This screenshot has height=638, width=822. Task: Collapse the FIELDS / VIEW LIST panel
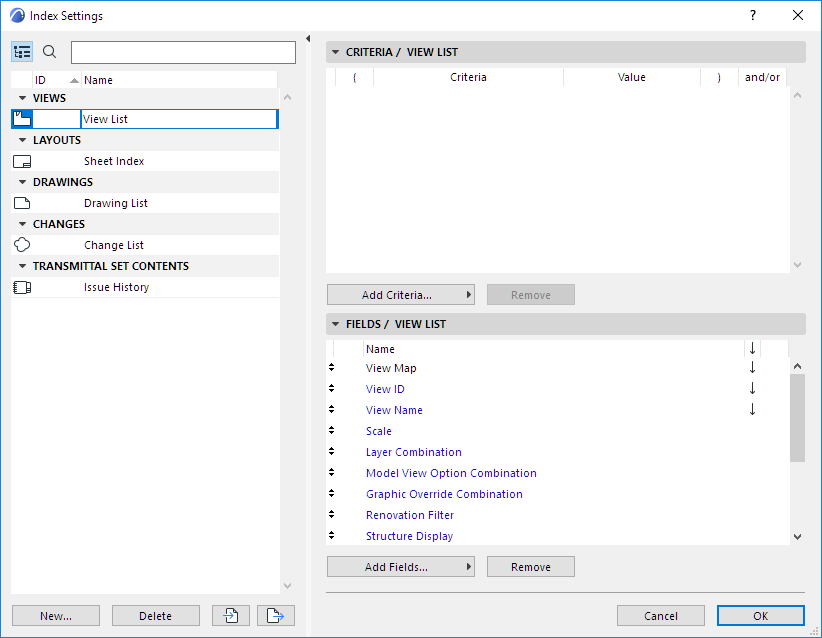tap(335, 323)
